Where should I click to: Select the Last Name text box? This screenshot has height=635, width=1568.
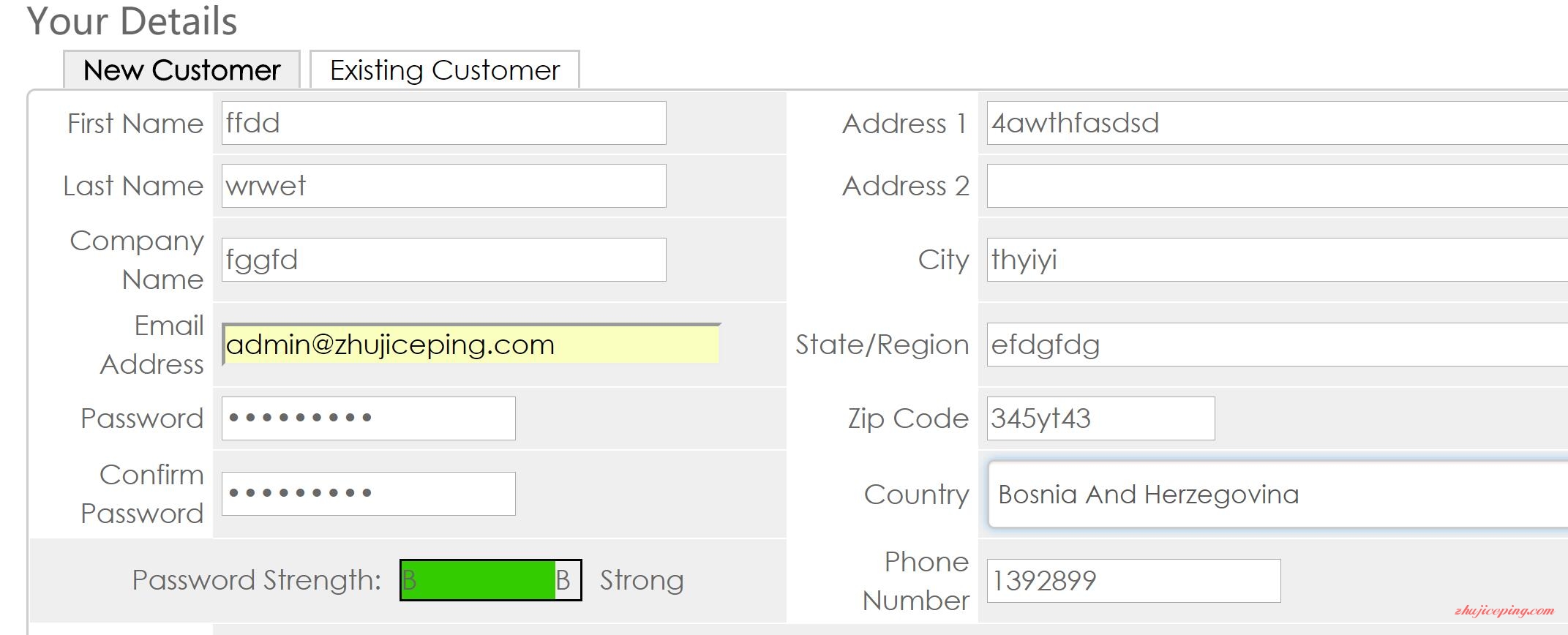click(444, 186)
